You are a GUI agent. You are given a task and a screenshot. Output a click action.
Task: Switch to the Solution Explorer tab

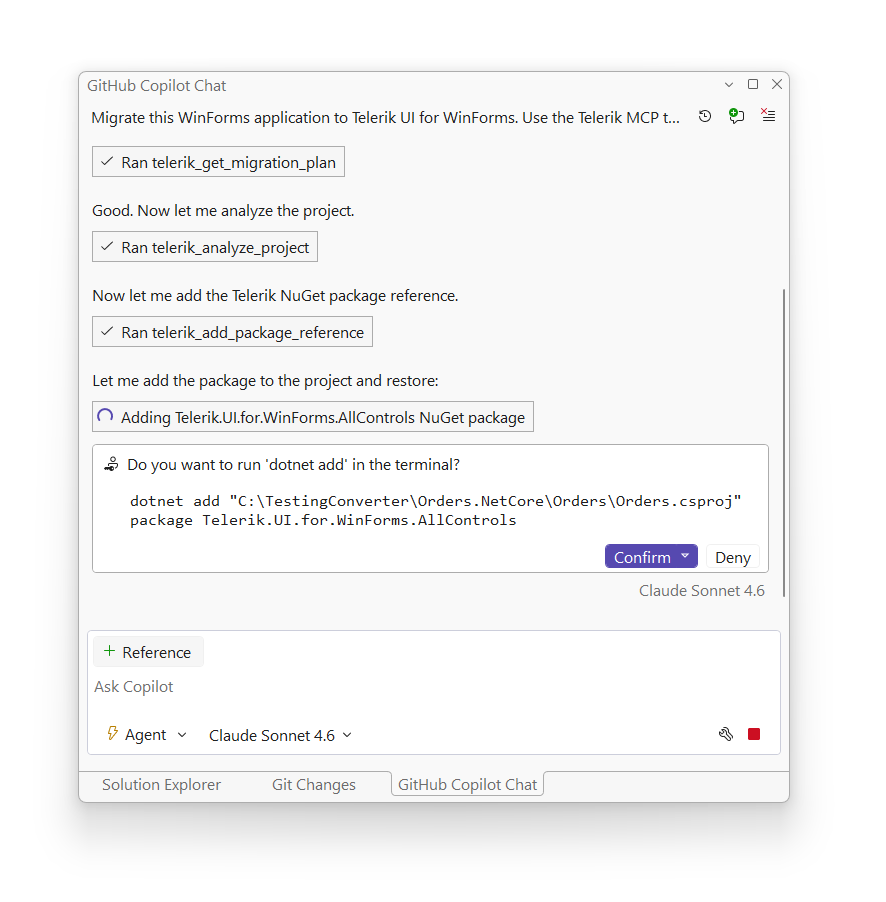pyautogui.click(x=161, y=785)
